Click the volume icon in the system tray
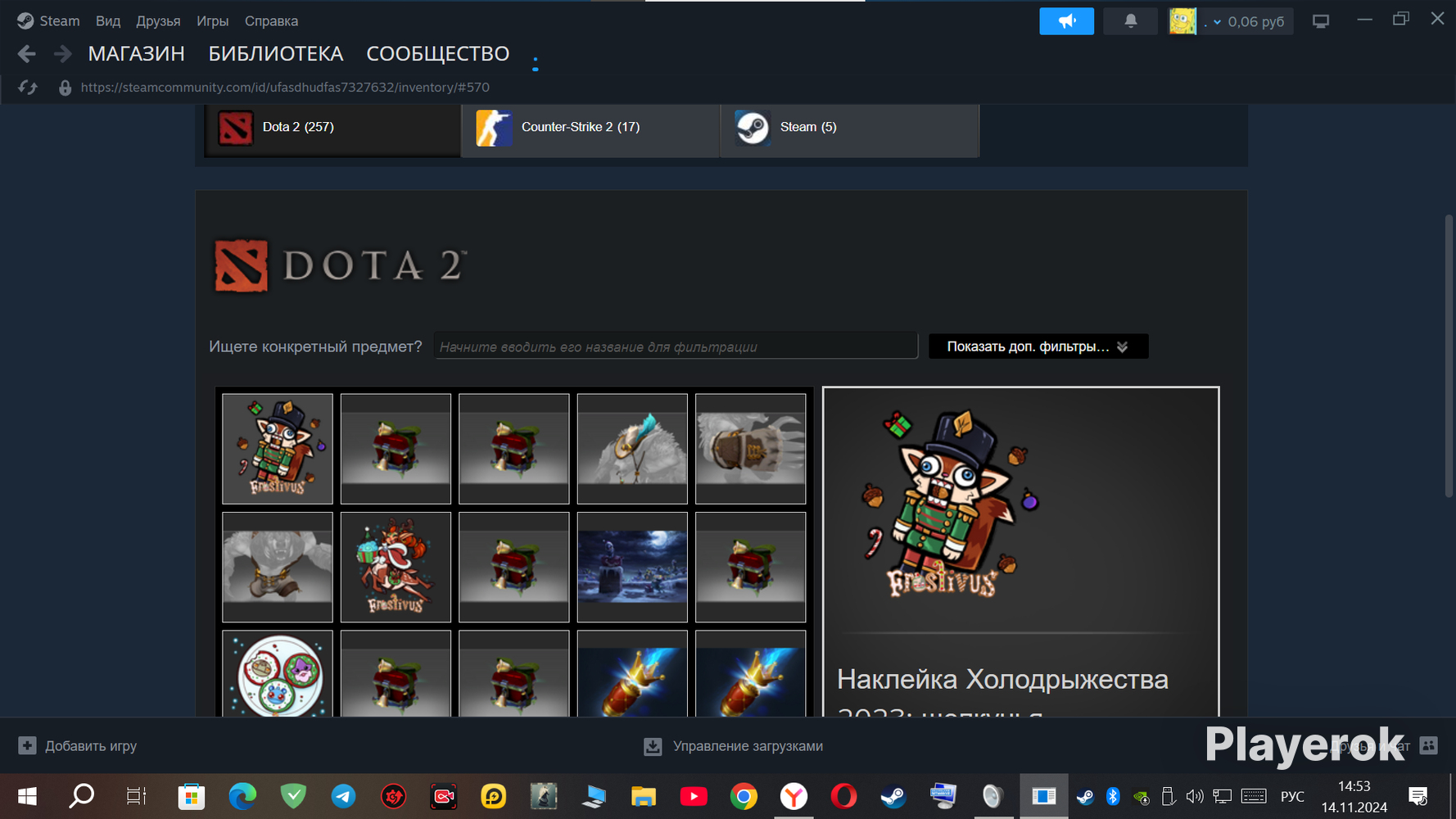1456x819 pixels. (1195, 796)
